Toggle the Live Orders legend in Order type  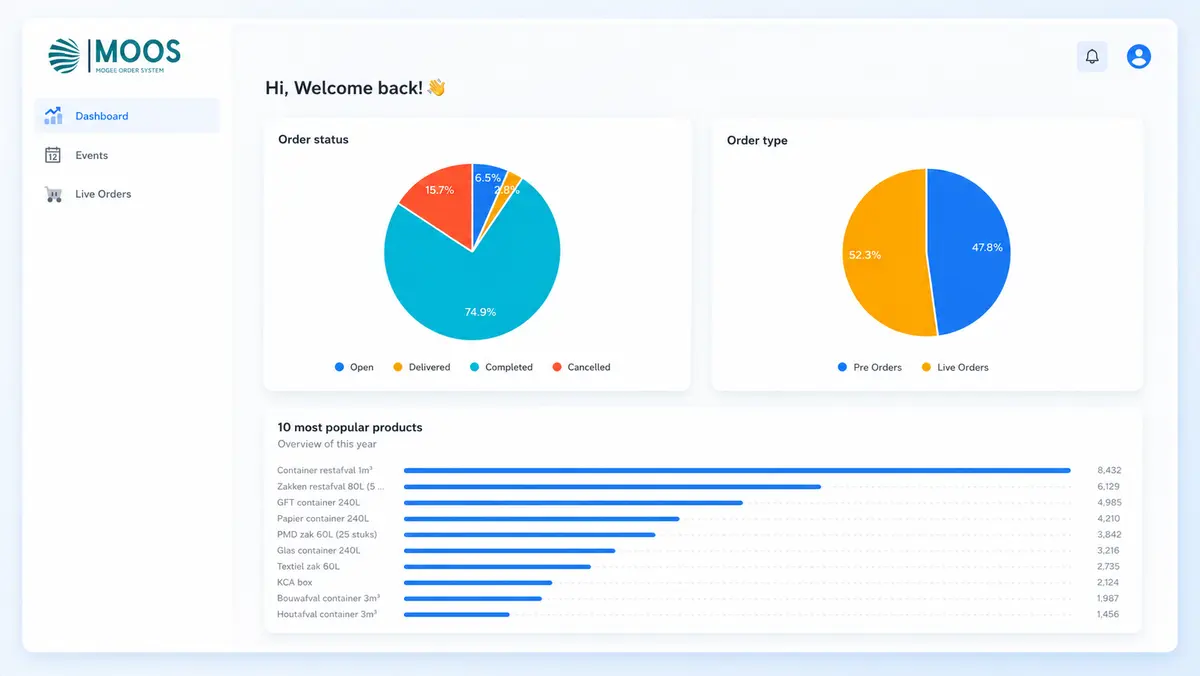point(954,367)
